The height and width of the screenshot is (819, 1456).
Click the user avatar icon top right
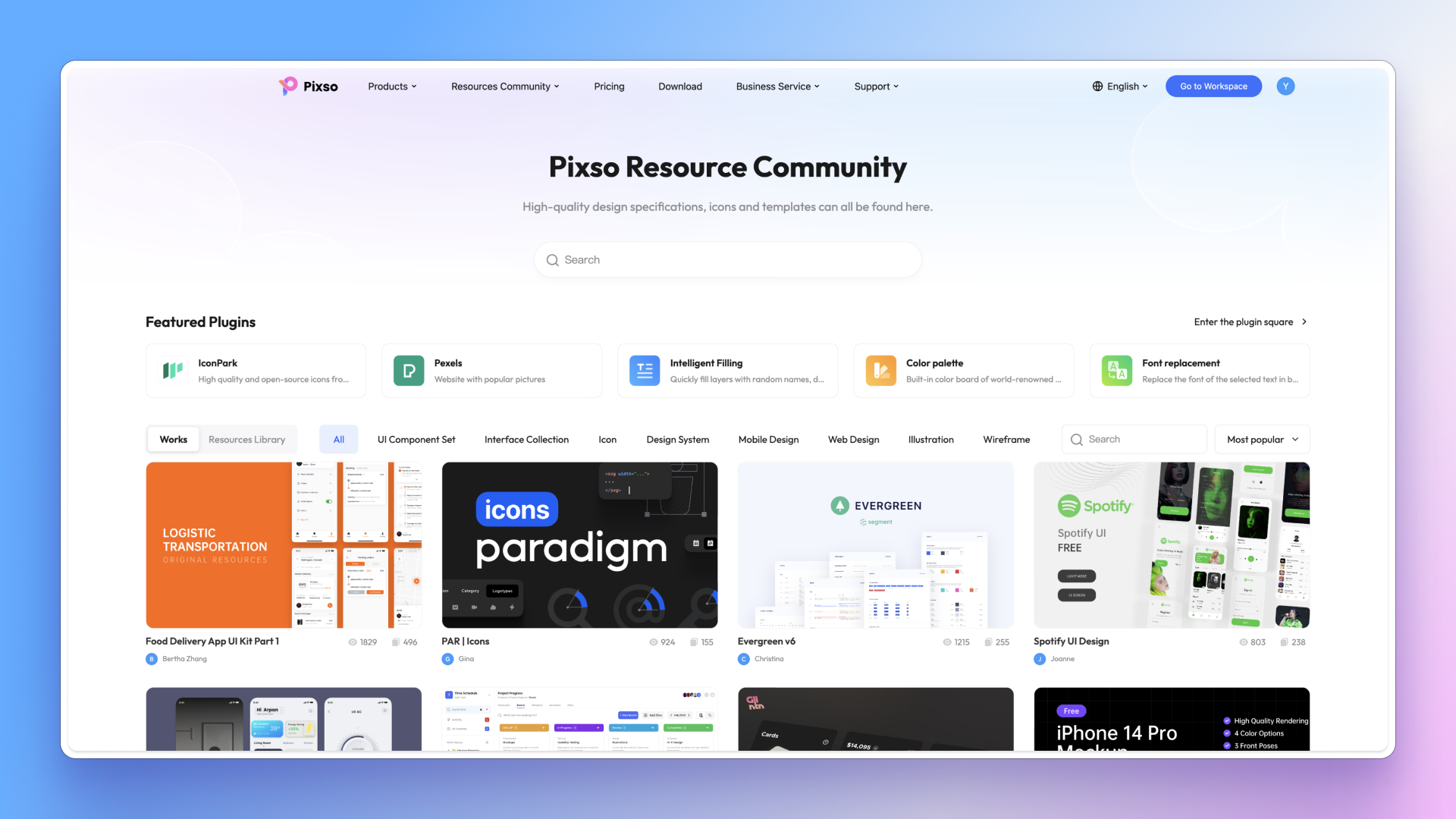point(1286,86)
